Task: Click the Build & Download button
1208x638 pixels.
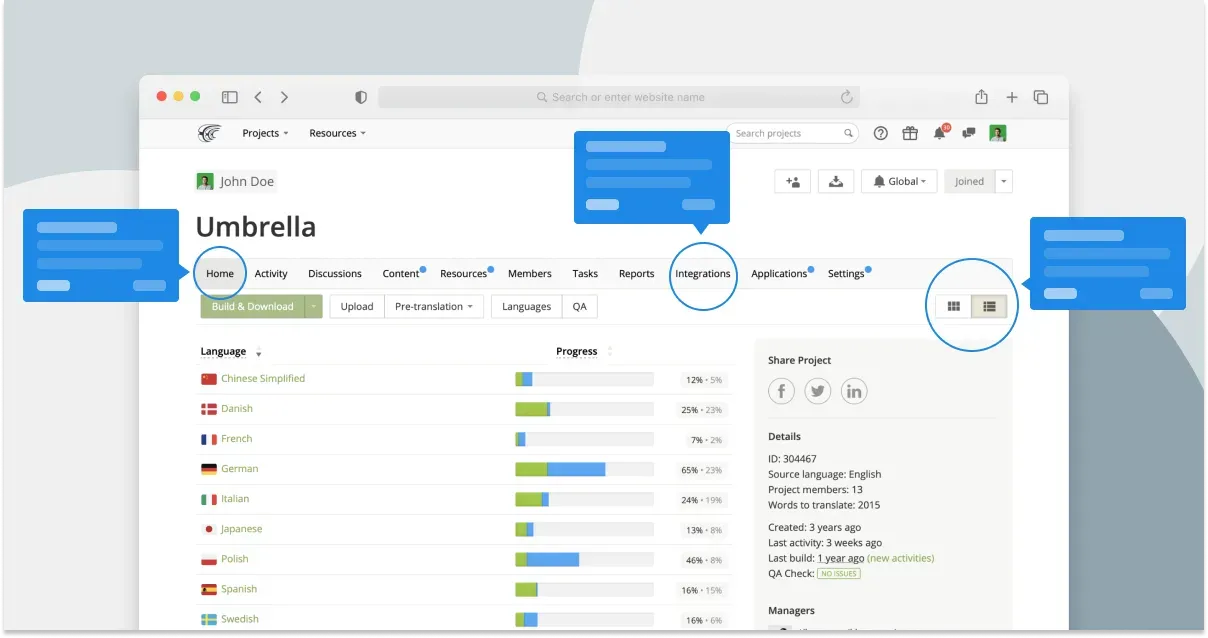Action: [252, 306]
